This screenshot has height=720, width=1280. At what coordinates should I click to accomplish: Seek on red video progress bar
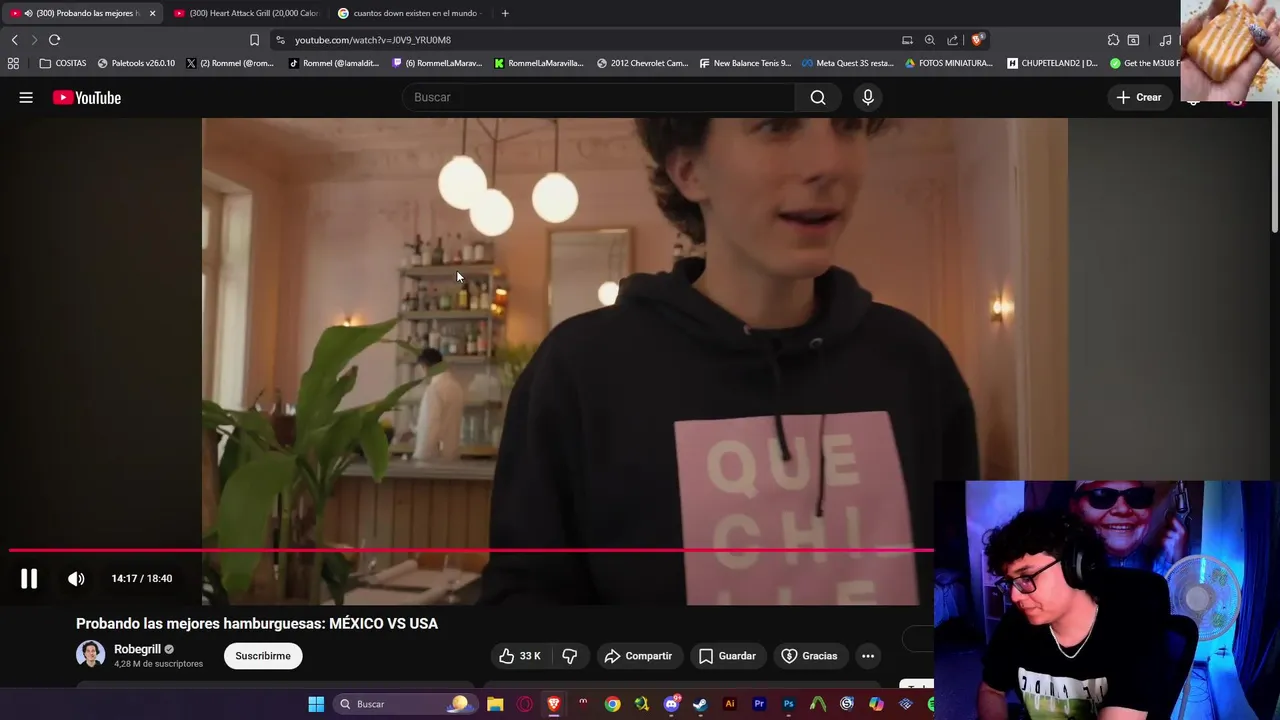coord(470,550)
